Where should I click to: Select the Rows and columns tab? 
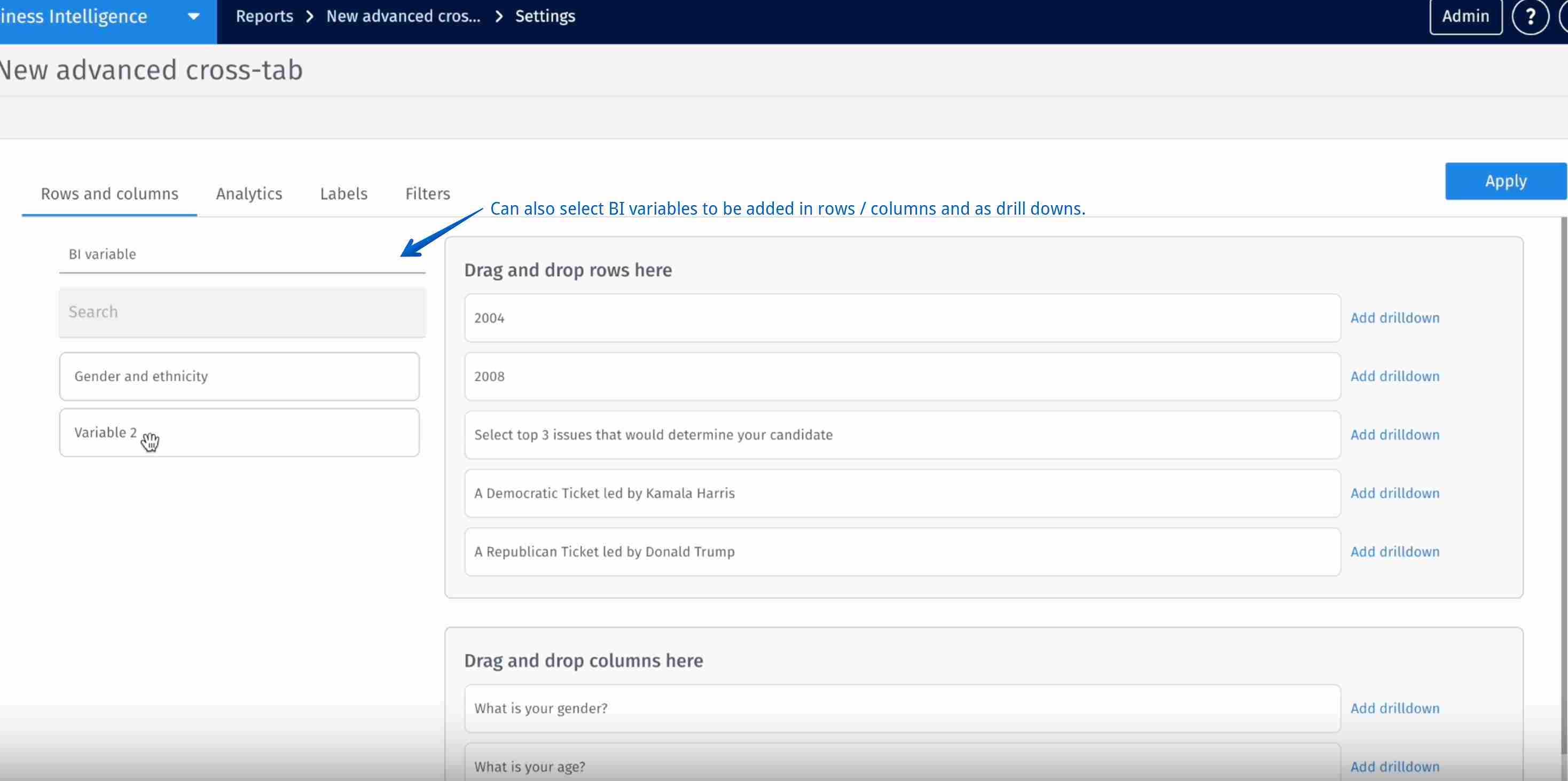[x=109, y=193]
